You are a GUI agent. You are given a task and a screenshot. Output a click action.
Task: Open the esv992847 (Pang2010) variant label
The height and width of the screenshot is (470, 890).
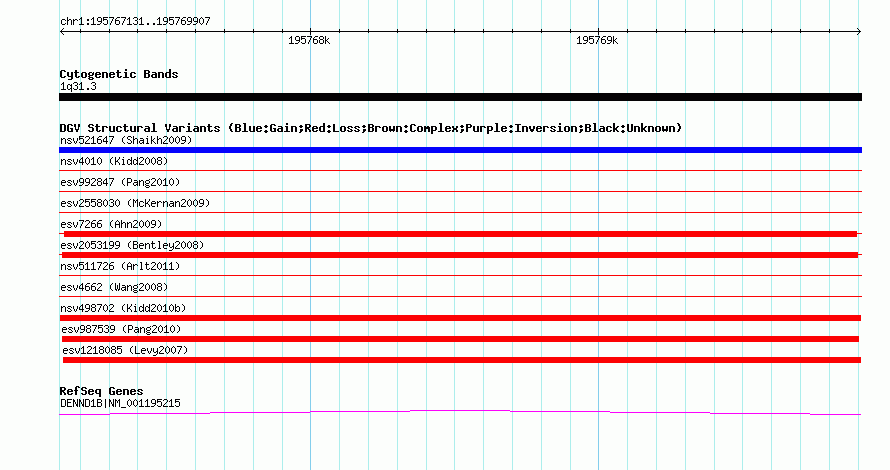point(120,182)
